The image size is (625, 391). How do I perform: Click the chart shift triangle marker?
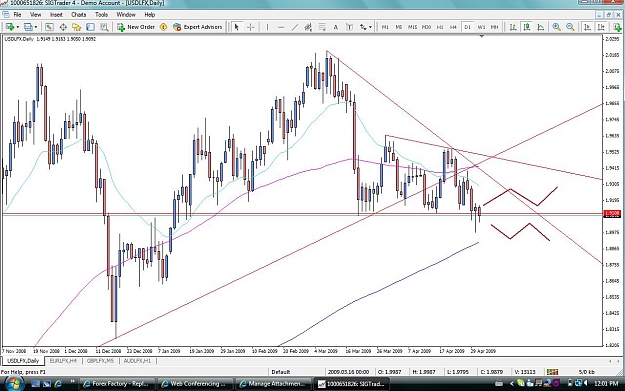[x=482, y=36]
